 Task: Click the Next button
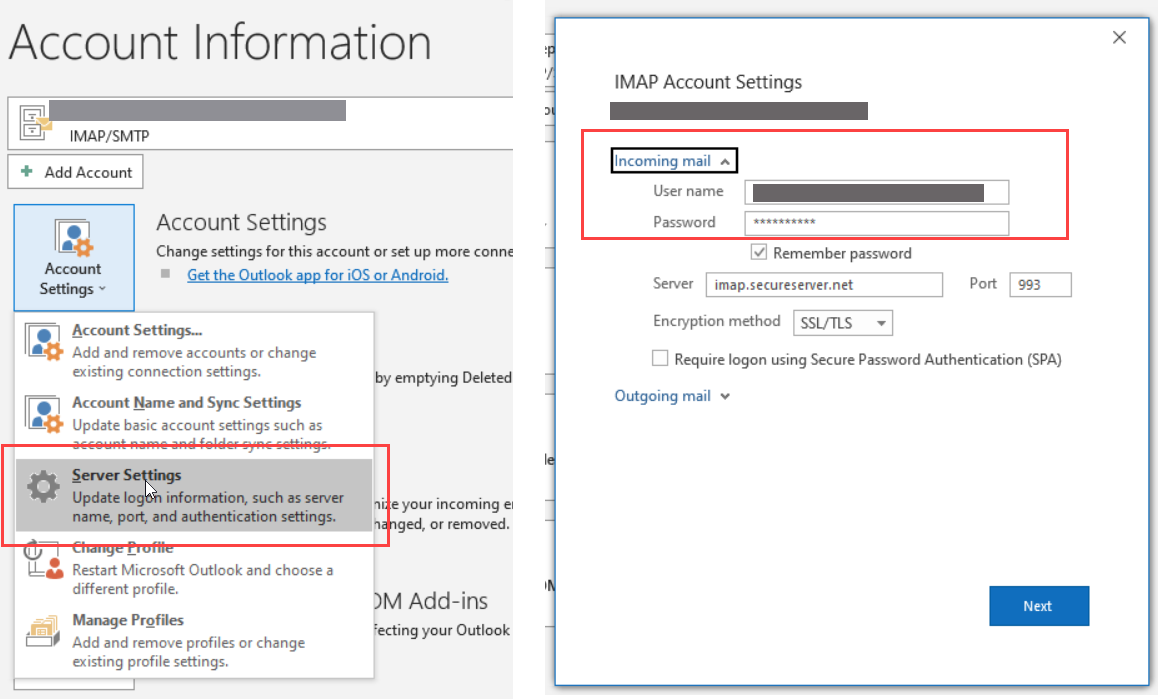tap(1038, 606)
